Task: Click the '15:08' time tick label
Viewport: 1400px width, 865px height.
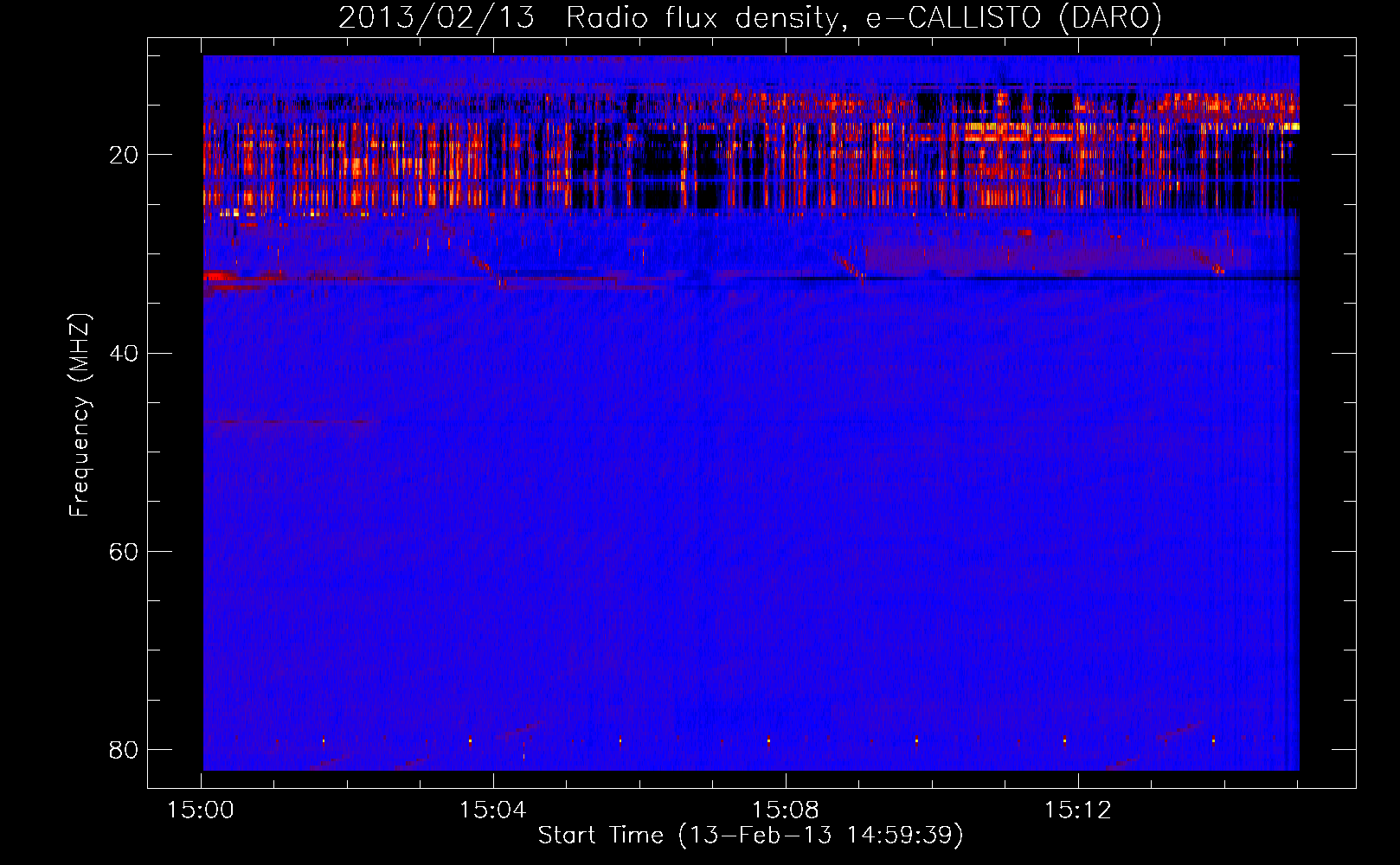Action: click(785, 811)
